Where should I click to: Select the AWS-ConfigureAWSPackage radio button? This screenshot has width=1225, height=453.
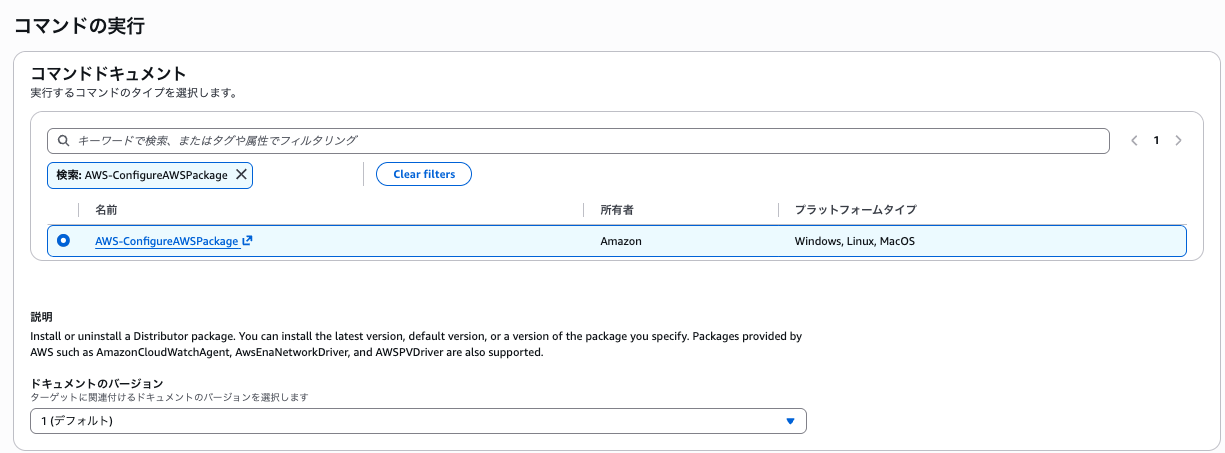pos(64,241)
